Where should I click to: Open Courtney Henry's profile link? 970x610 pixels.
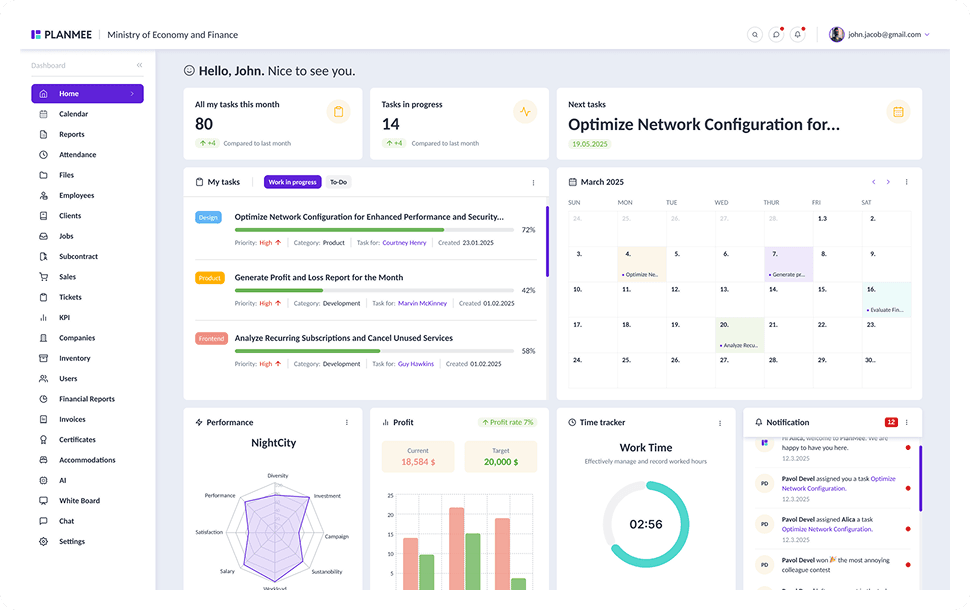405,243
